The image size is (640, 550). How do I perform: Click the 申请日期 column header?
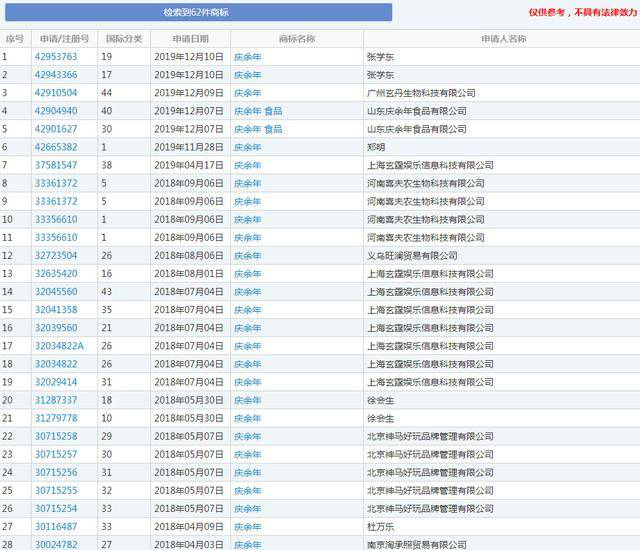click(x=189, y=39)
